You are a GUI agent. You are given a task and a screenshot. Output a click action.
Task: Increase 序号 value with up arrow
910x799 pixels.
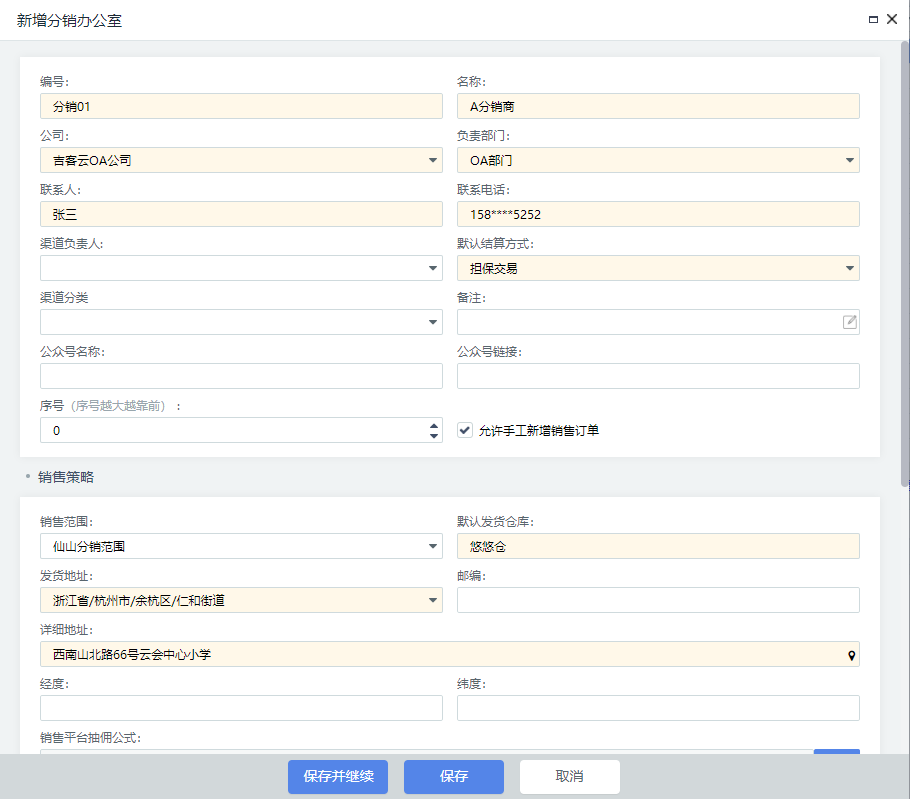point(433,424)
